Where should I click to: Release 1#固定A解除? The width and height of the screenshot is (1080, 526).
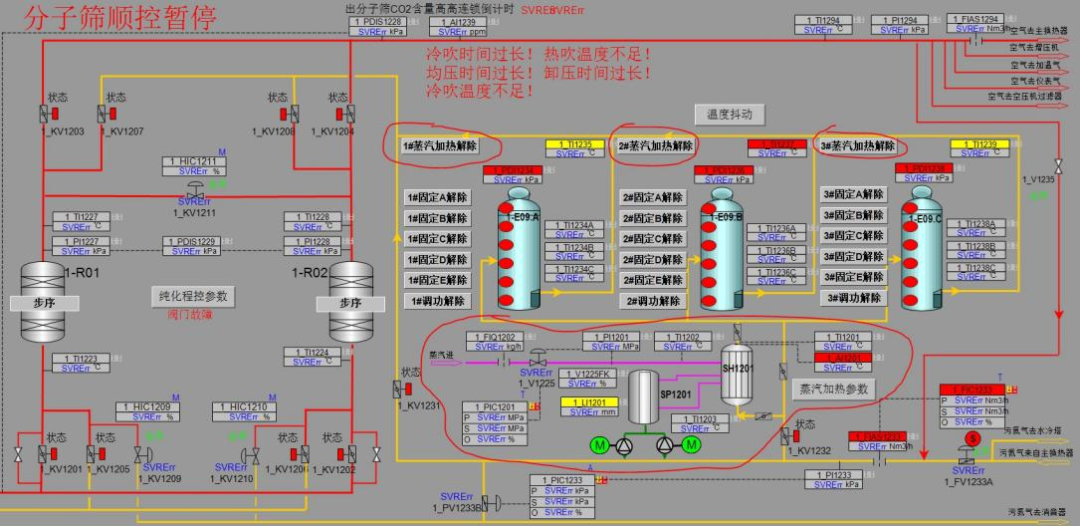(x=437, y=197)
